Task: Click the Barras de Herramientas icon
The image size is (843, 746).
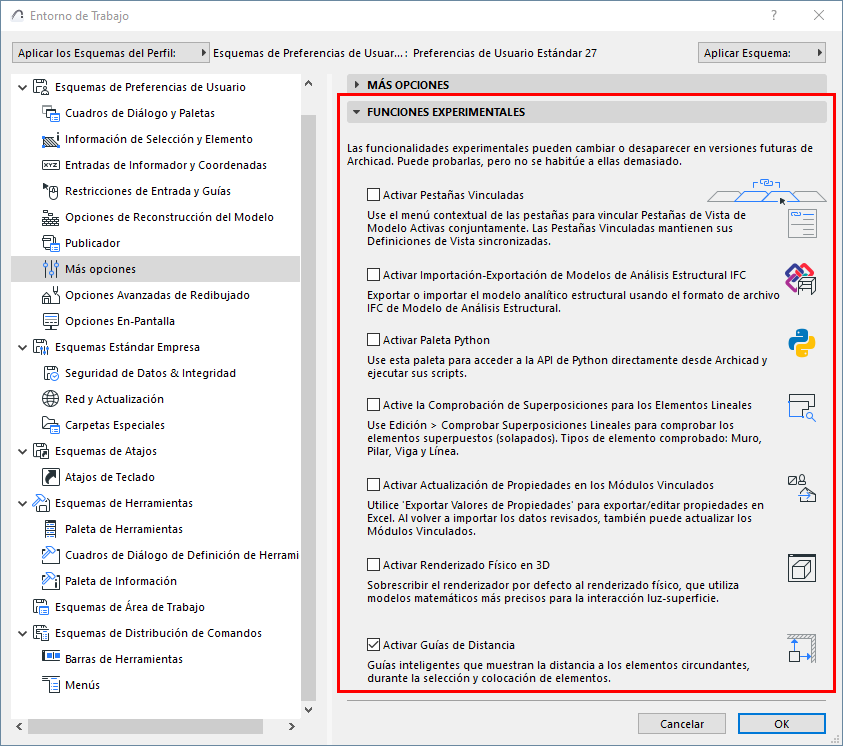Action: click(51, 656)
